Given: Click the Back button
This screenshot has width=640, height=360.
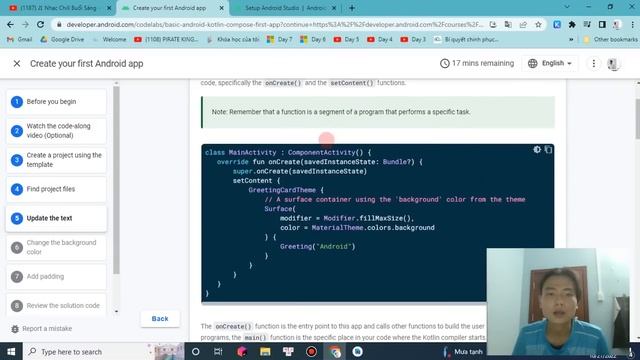Looking at the screenshot, I should [160, 319].
